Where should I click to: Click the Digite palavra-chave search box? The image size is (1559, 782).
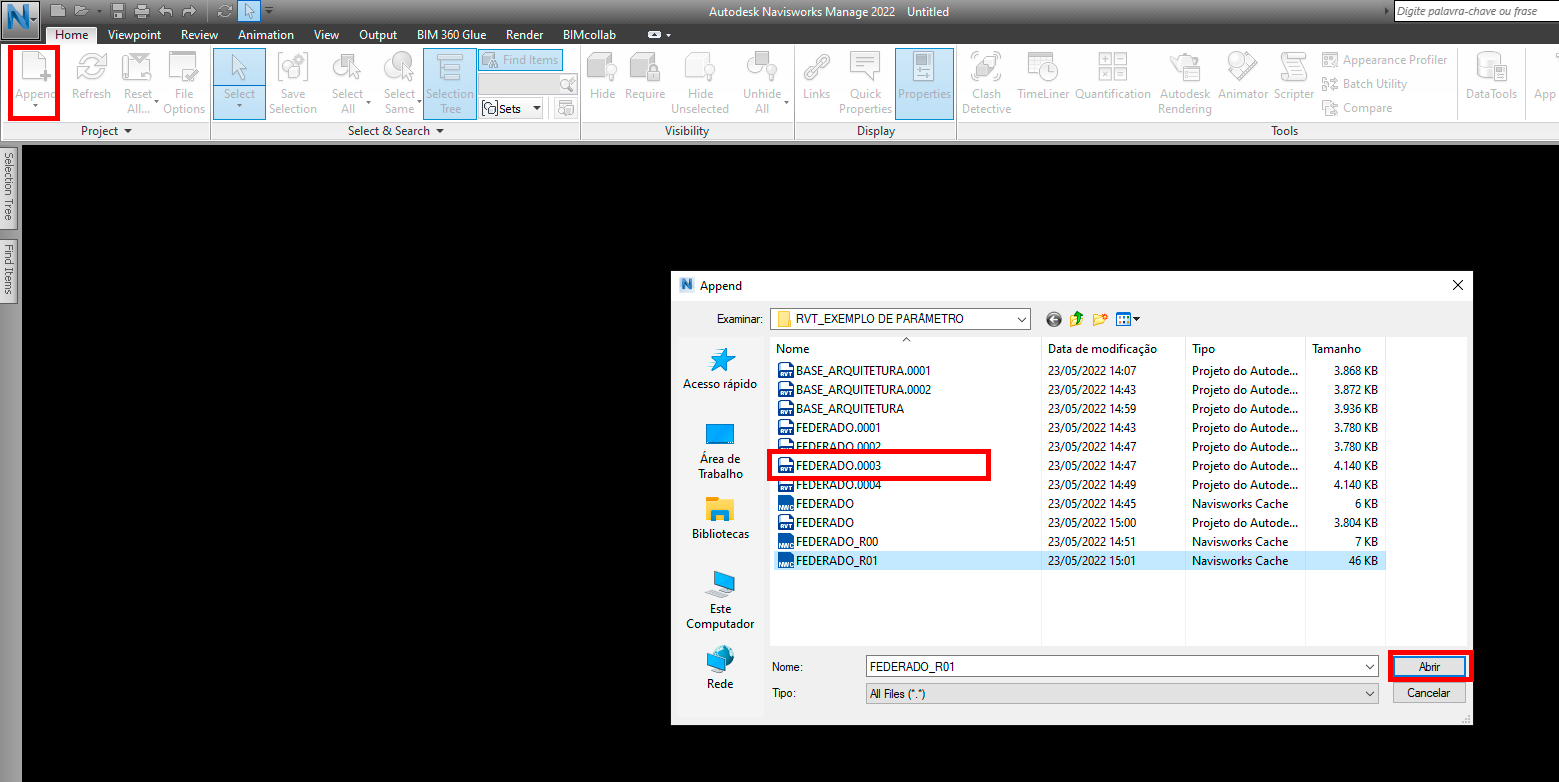coord(1476,11)
